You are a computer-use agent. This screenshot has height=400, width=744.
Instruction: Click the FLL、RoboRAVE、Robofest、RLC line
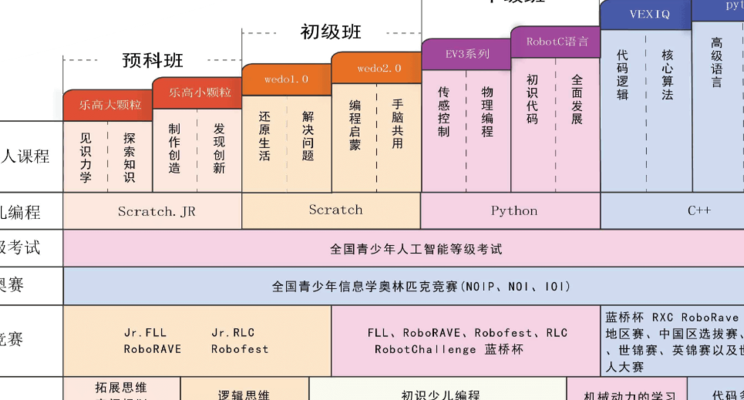click(x=467, y=333)
